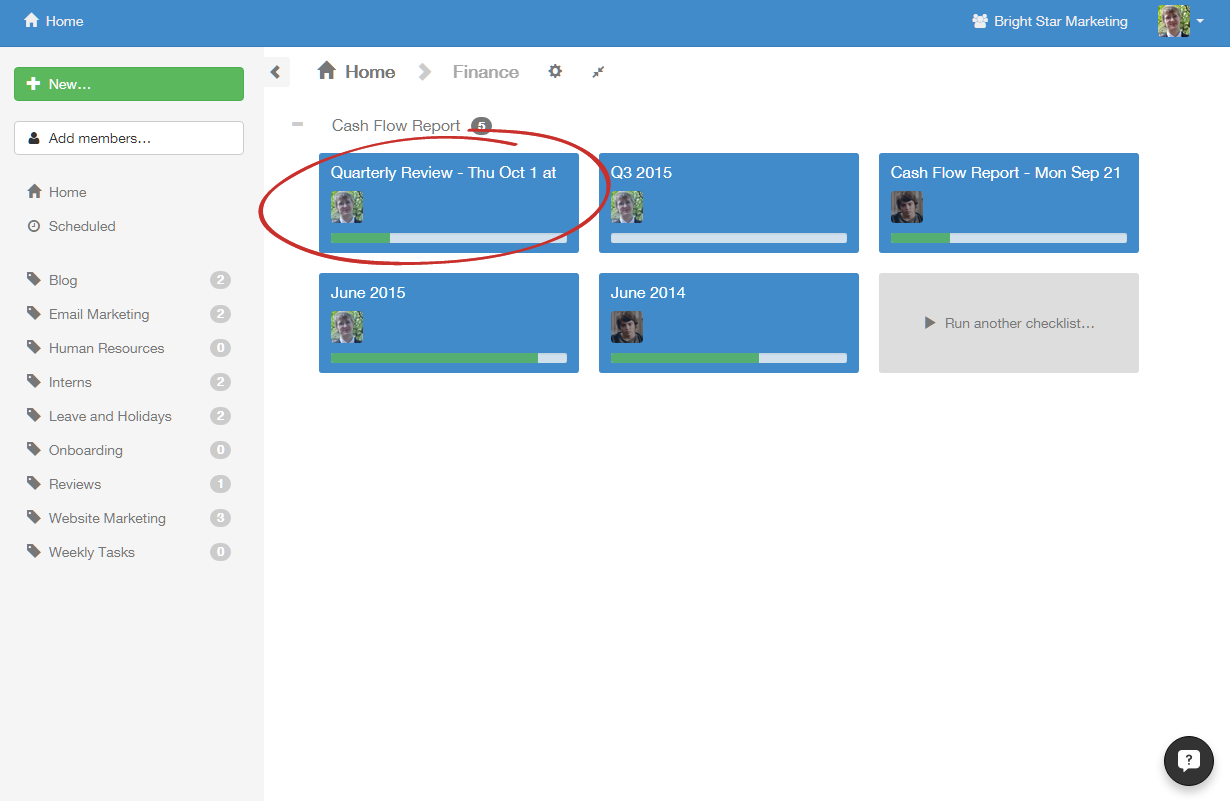Click the settings gear icon beside Finance
Image resolution: width=1230 pixels, height=801 pixels.
click(555, 72)
